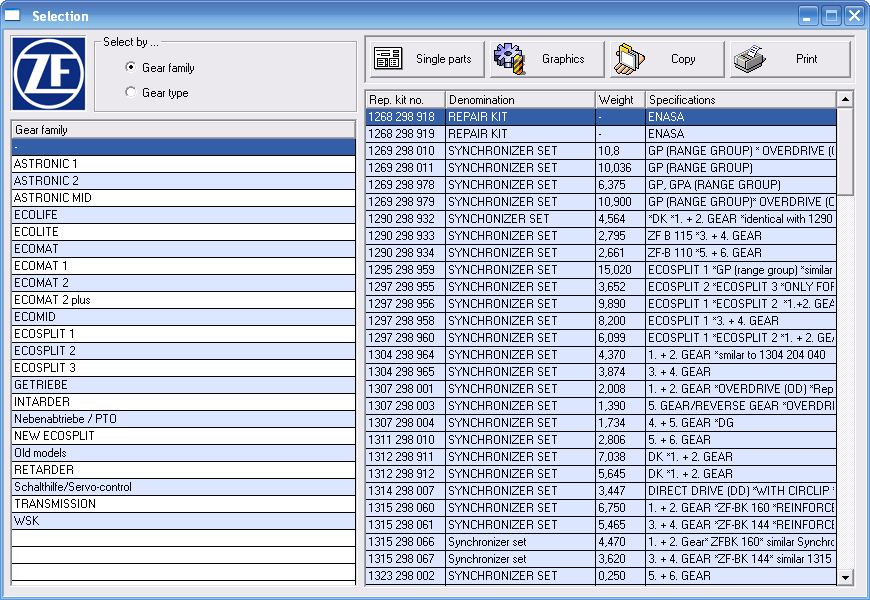Image resolution: width=870 pixels, height=600 pixels.
Task: Open the Single parts view
Action: click(x=427, y=59)
